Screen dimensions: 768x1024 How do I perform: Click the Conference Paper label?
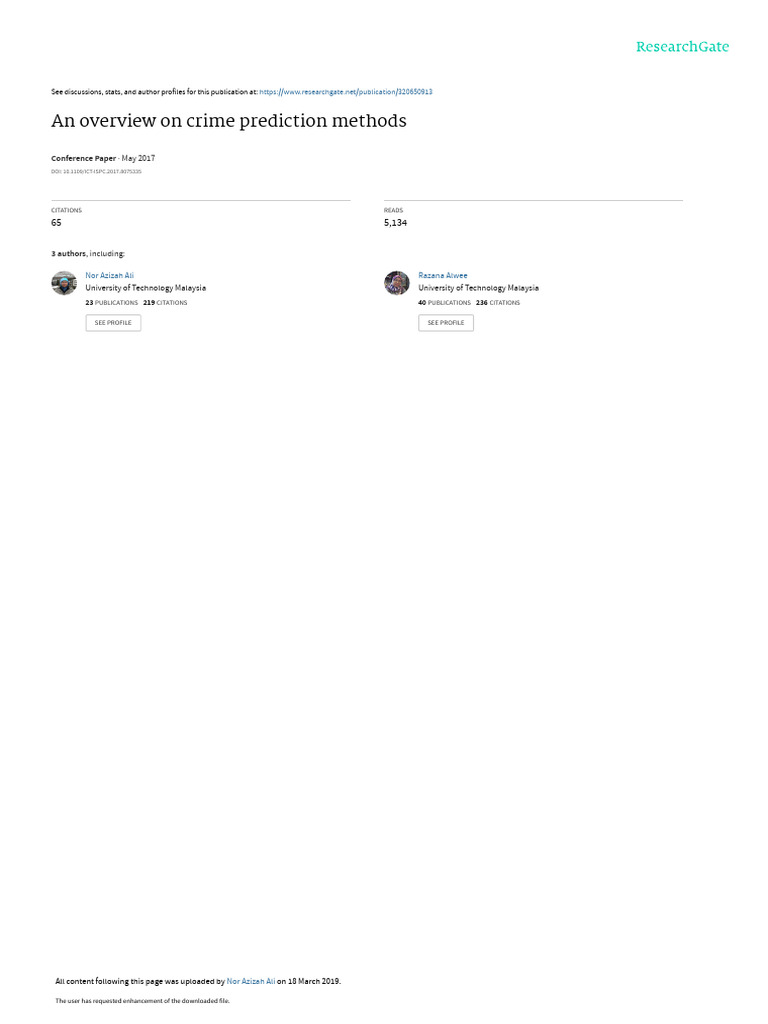tap(84, 158)
